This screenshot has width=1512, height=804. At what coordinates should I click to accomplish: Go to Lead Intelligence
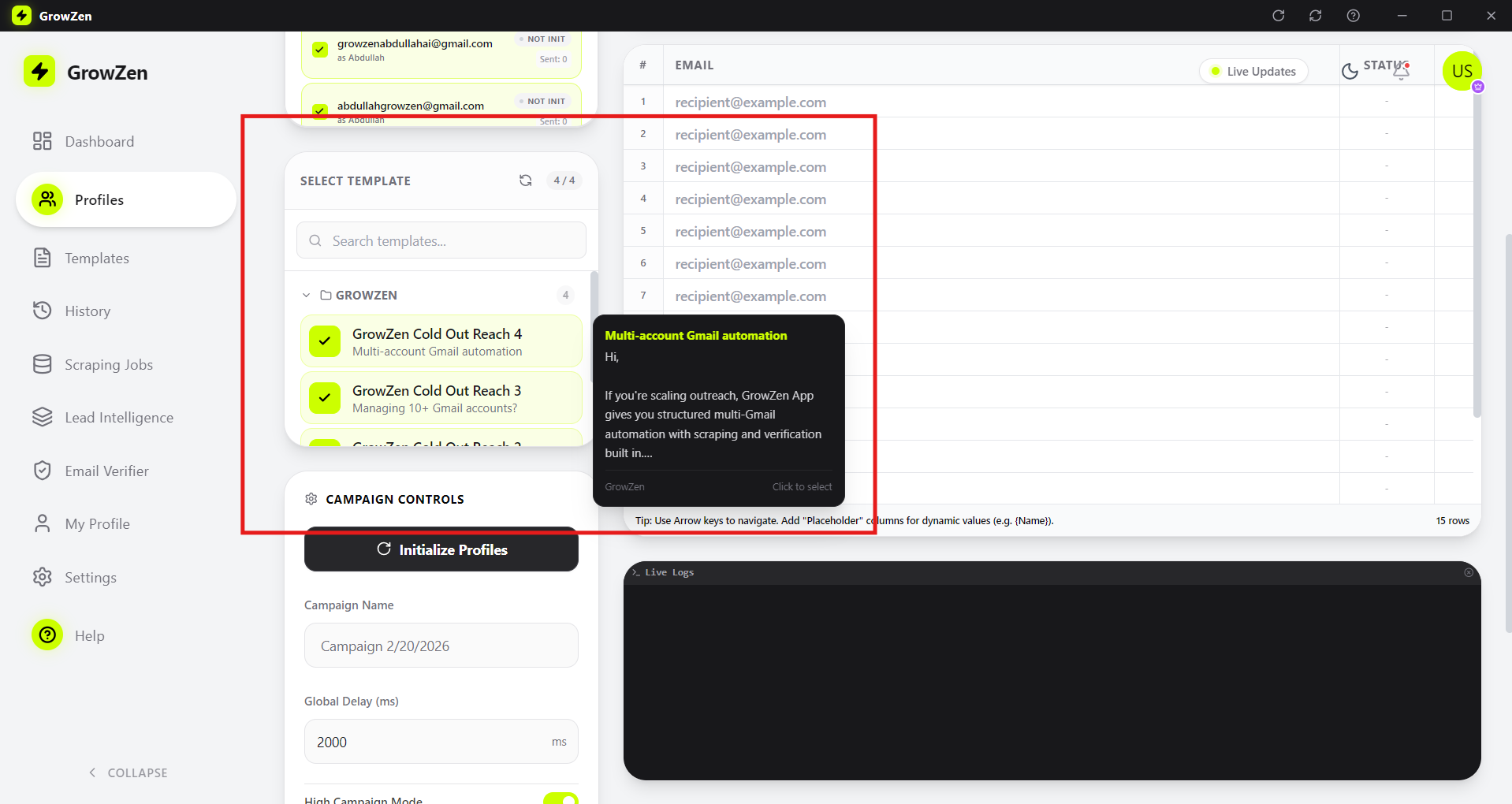point(119,418)
